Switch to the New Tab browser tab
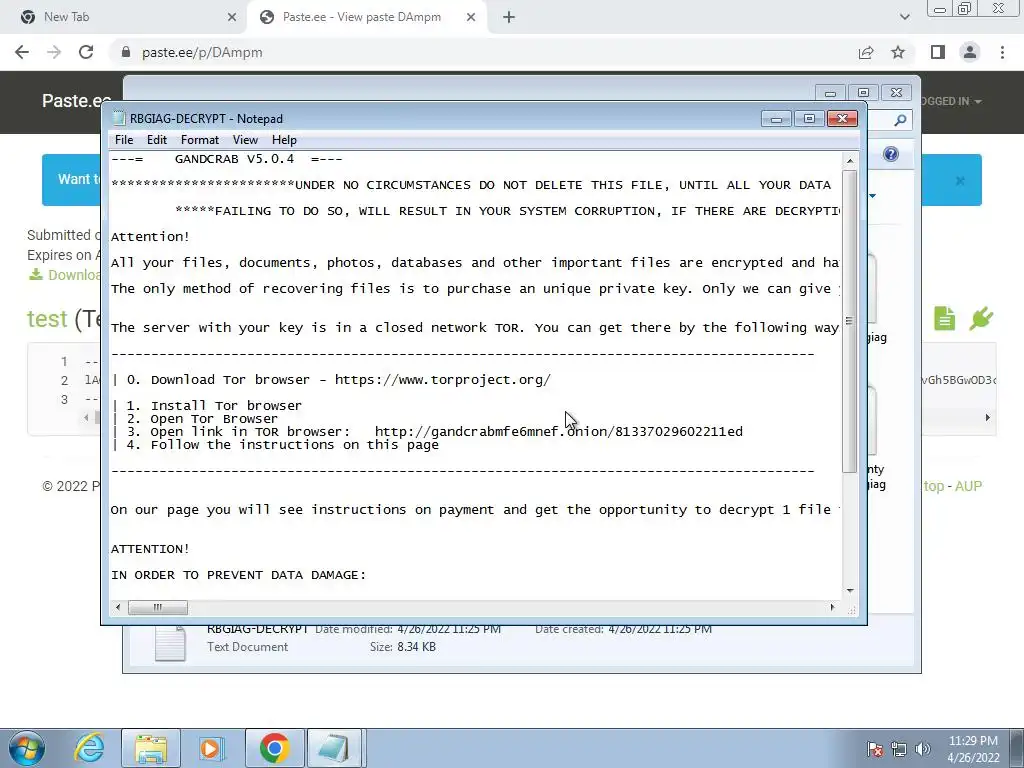Image resolution: width=1024 pixels, height=768 pixels. point(124,17)
